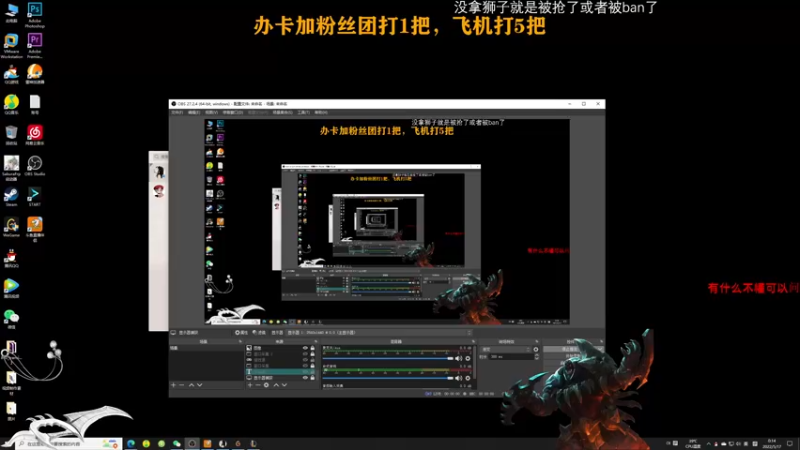Open source properties gear in sources toolbar
Screen dimensions: 800x450
point(266,385)
